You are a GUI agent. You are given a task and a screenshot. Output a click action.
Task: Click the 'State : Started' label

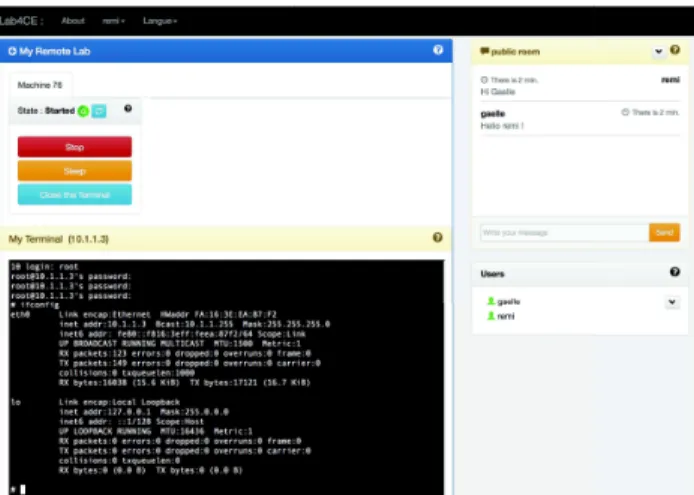click(46, 111)
